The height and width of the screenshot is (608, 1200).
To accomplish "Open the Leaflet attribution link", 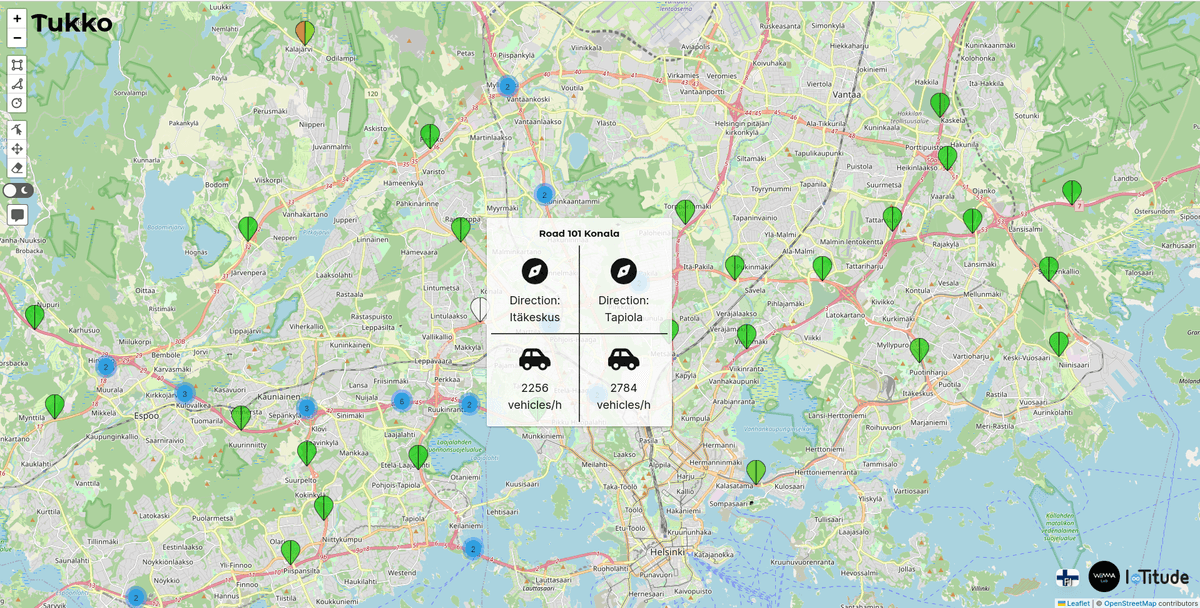I will (1077, 603).
